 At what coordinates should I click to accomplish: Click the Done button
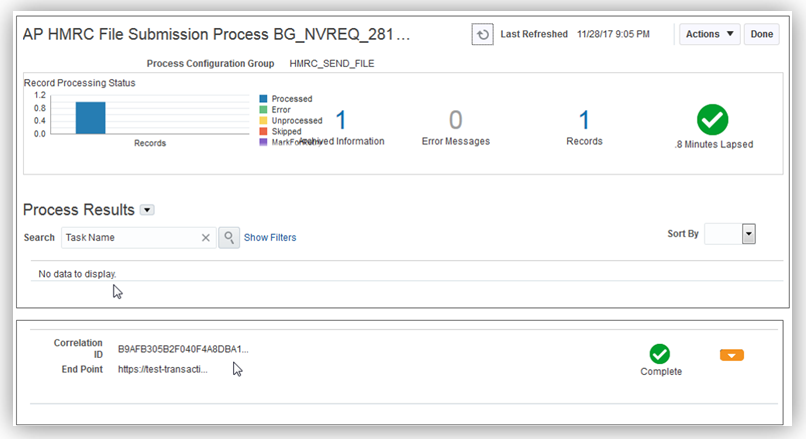click(x=761, y=34)
